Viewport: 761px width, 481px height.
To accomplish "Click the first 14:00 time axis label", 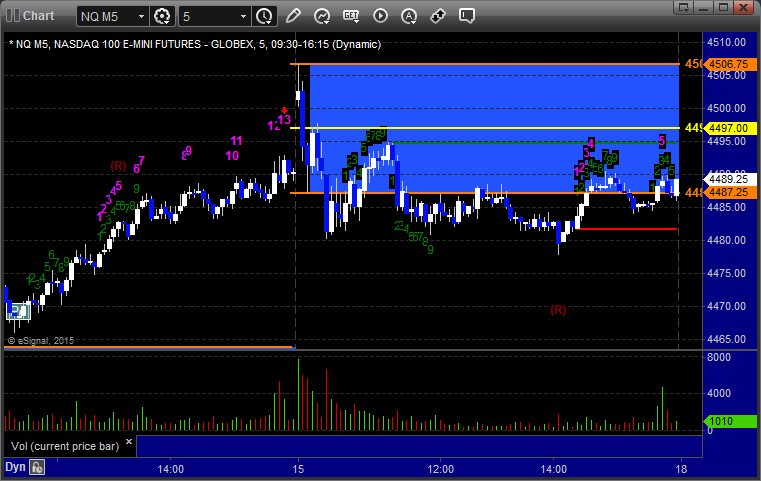I will point(170,469).
